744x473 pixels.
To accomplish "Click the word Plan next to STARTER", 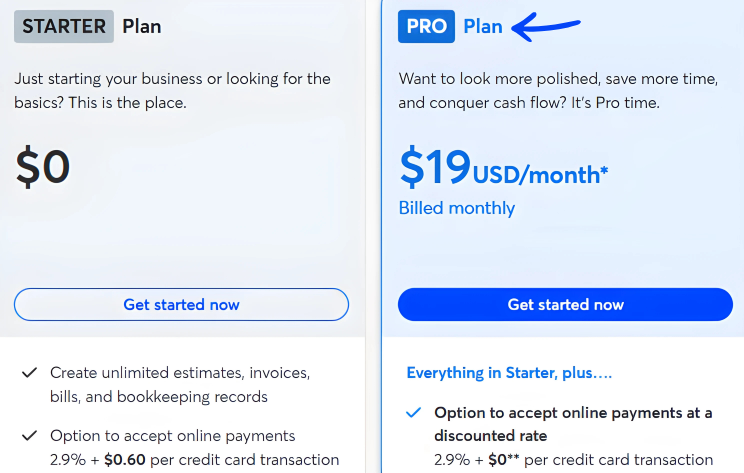I will click(x=142, y=27).
